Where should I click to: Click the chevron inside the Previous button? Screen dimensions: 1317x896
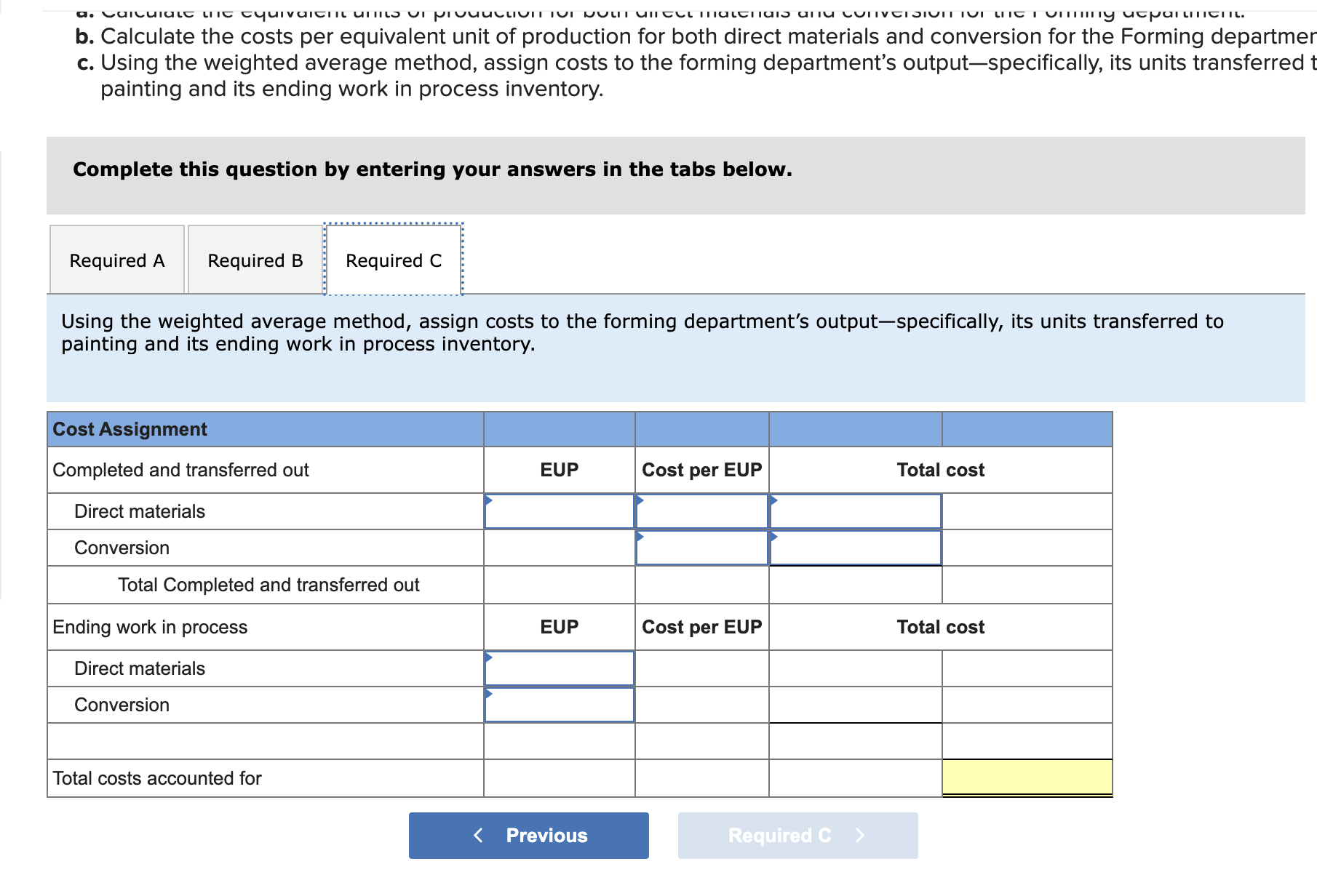click(x=478, y=835)
